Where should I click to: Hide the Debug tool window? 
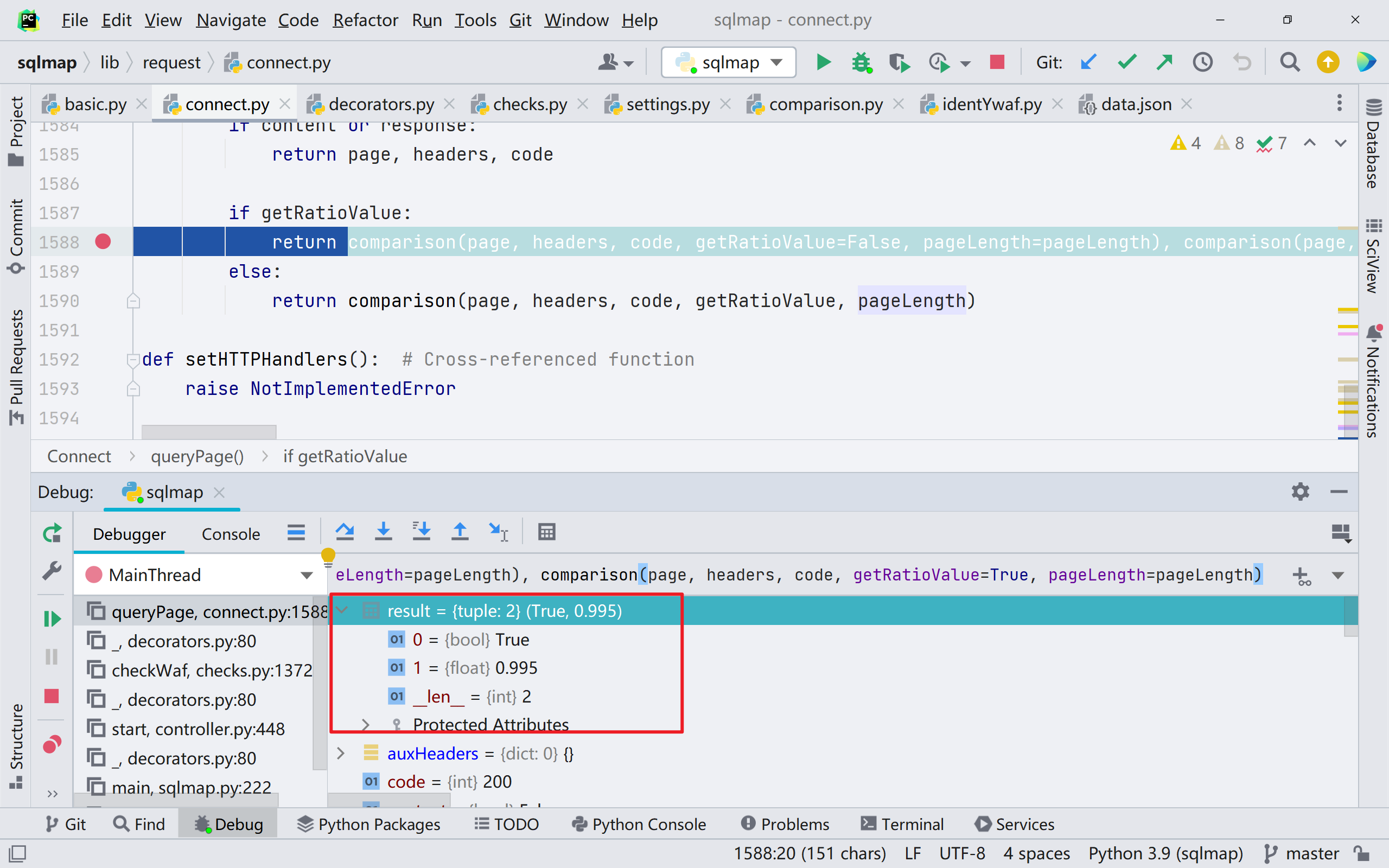[1339, 492]
